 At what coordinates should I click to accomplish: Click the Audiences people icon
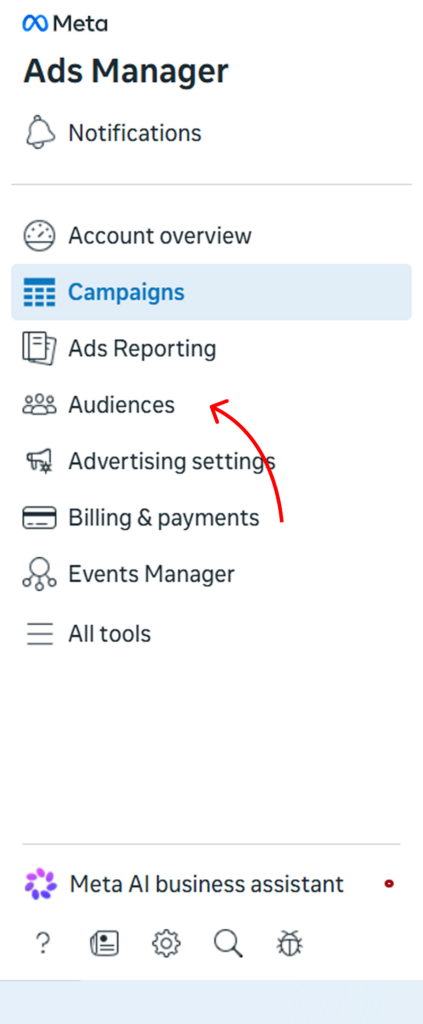pyautogui.click(x=39, y=405)
